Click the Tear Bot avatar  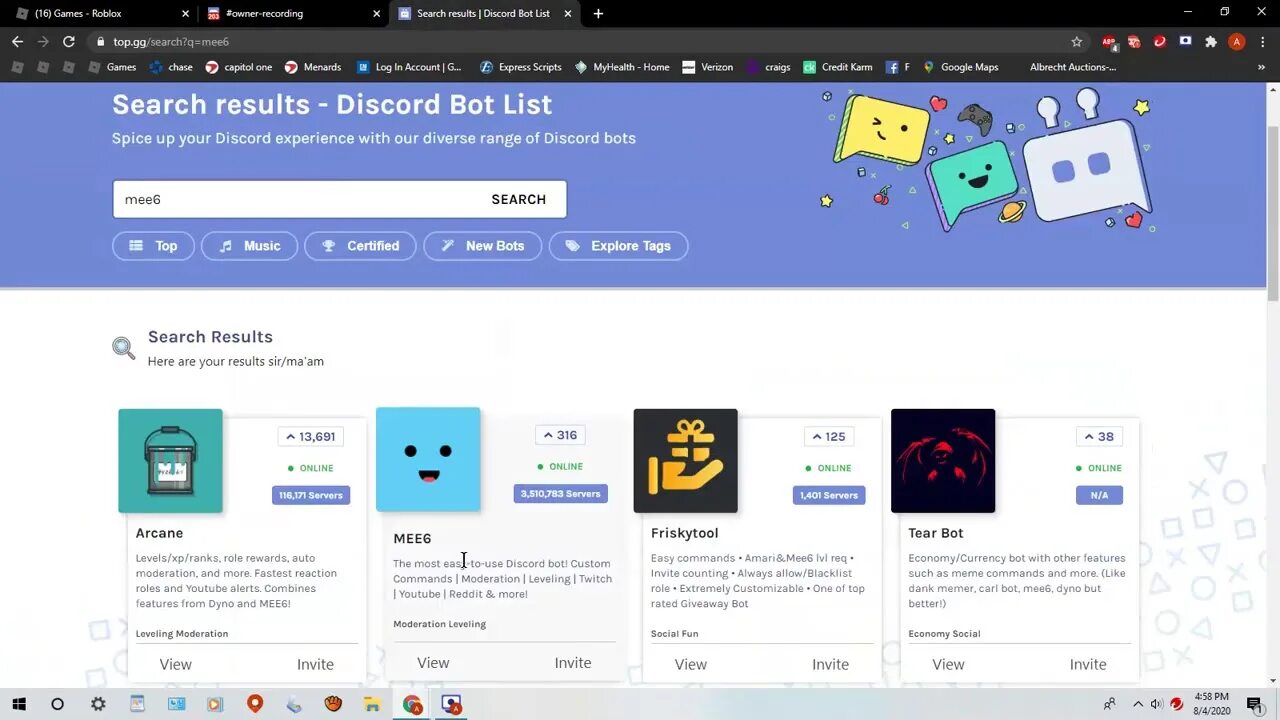click(x=943, y=461)
